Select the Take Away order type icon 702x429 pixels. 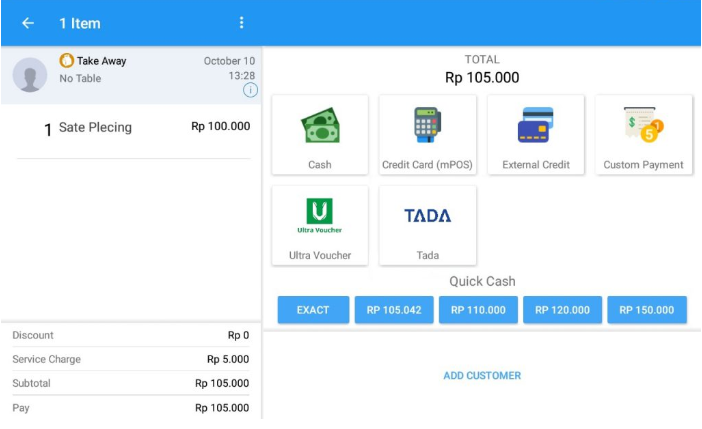[67, 60]
